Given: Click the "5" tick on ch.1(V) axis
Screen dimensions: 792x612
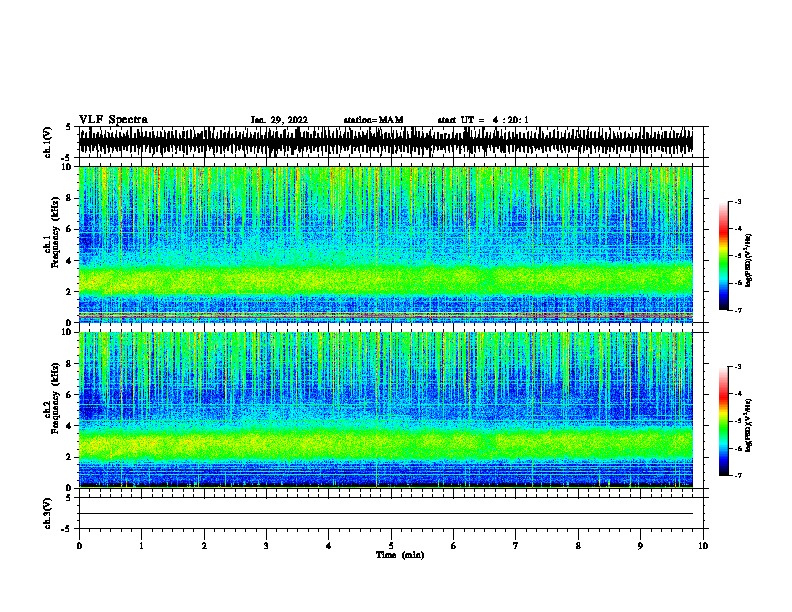Looking at the screenshot, I should point(69,127).
